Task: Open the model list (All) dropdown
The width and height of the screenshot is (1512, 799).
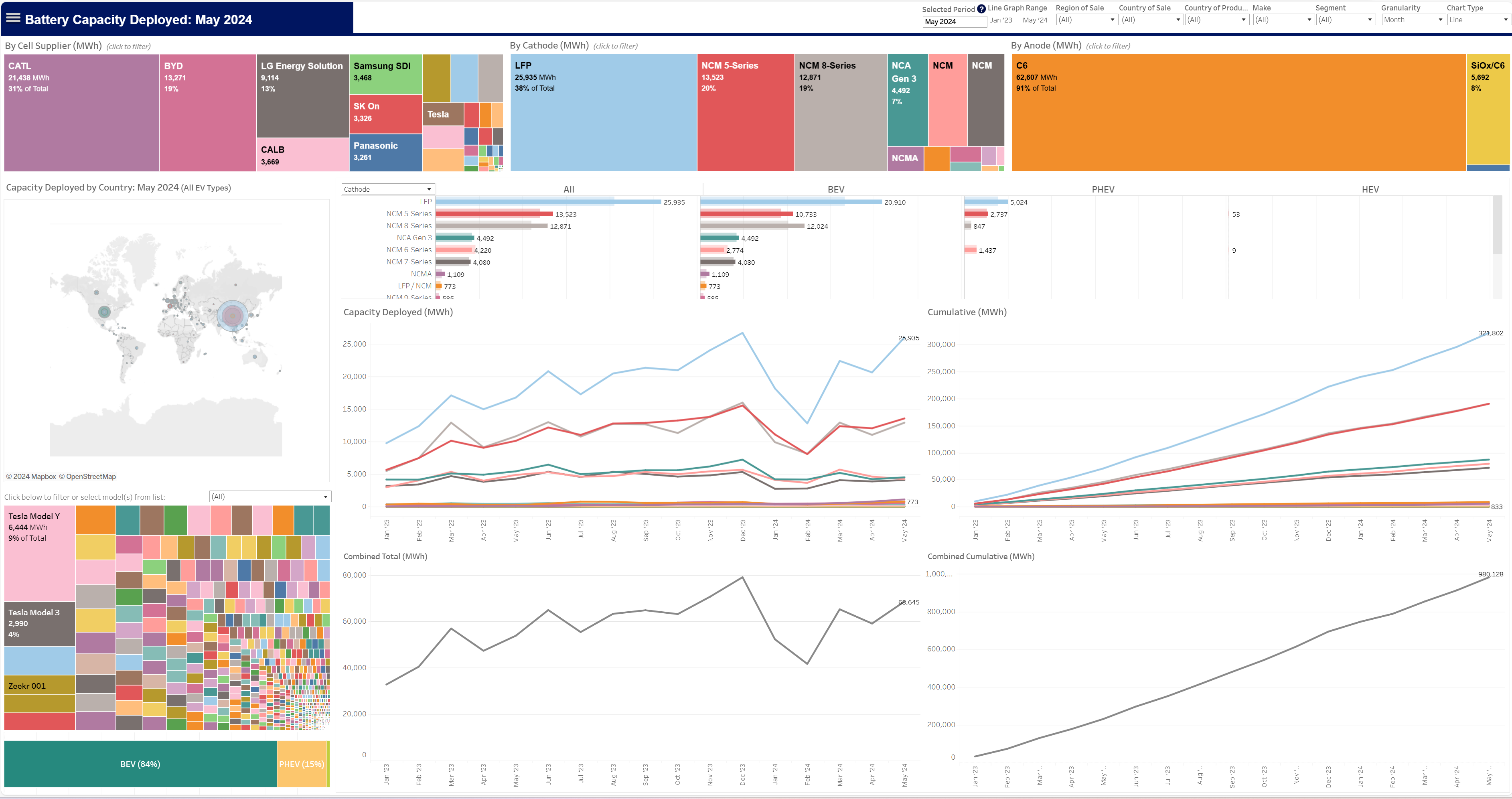Action: [270, 497]
